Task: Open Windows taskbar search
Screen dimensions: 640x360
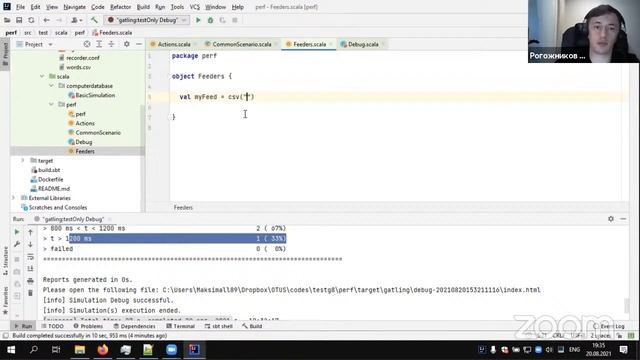Action: point(34,350)
